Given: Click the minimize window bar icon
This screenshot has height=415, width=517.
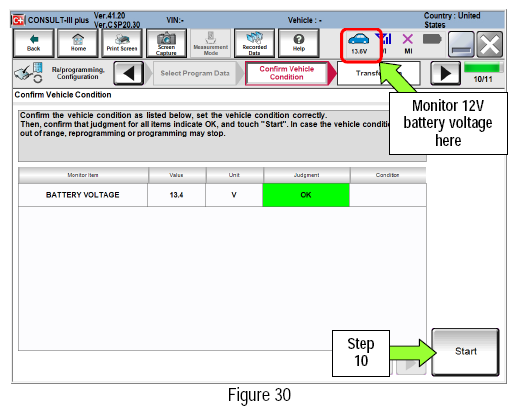Looking at the screenshot, I should (461, 44).
